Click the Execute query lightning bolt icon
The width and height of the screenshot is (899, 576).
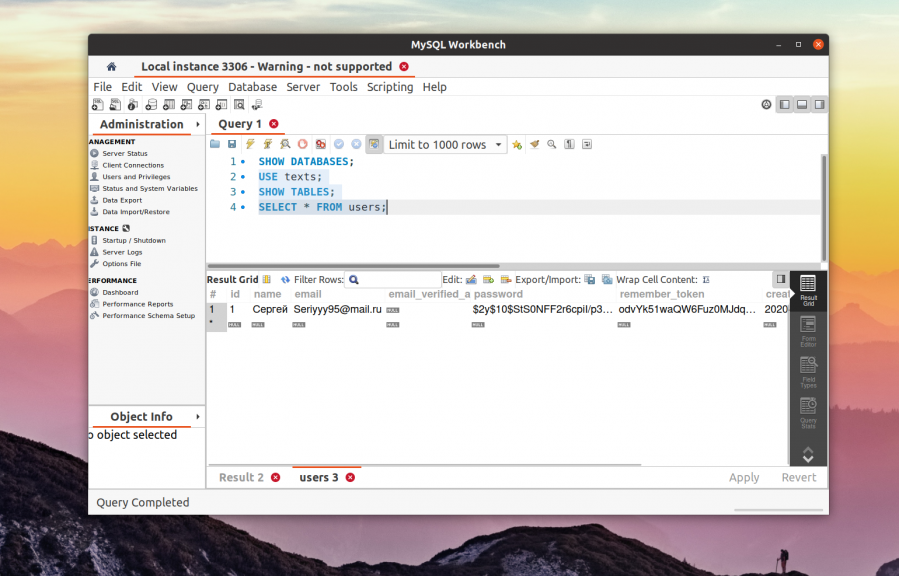pos(250,144)
